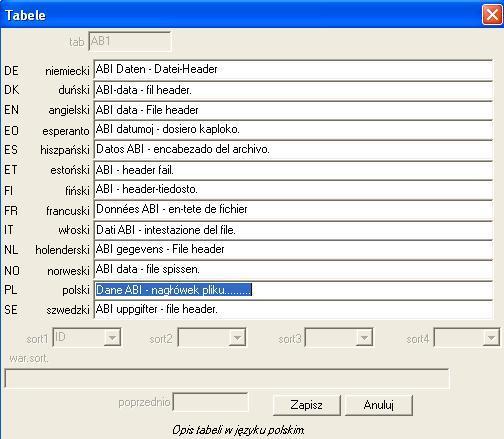This screenshot has height=439, width=504.
Task: Click the włoski description field
Action: [293, 230]
